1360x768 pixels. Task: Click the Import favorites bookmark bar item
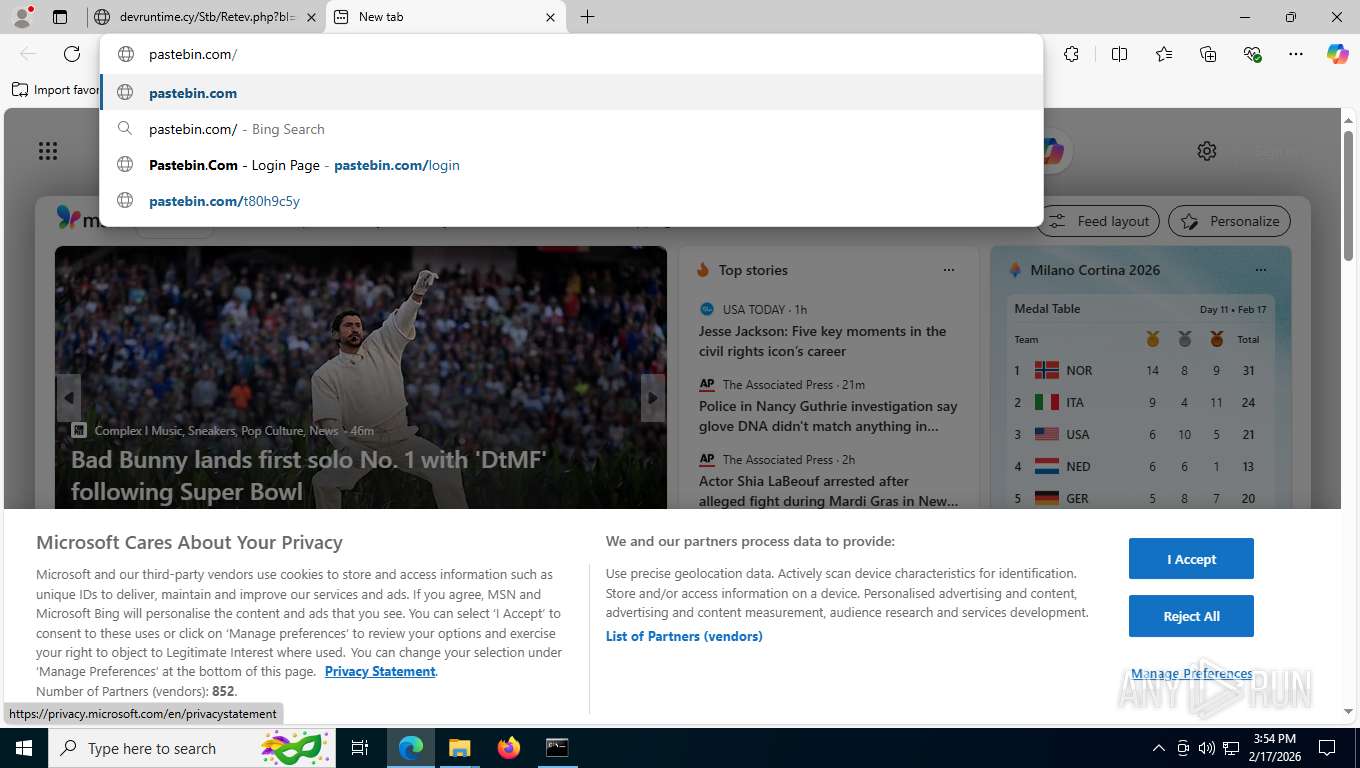point(55,90)
